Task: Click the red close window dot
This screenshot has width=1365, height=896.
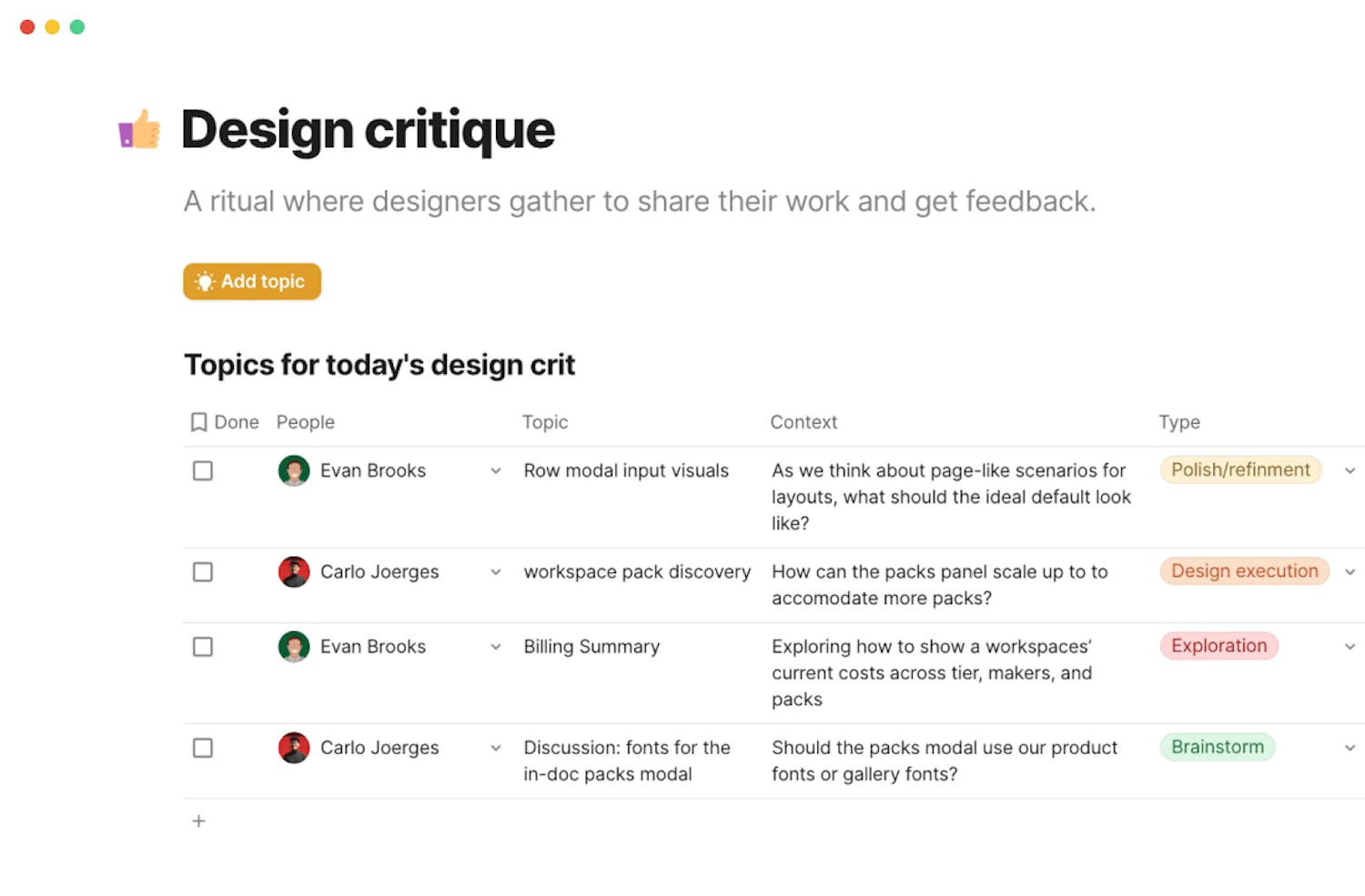Action: [x=27, y=27]
